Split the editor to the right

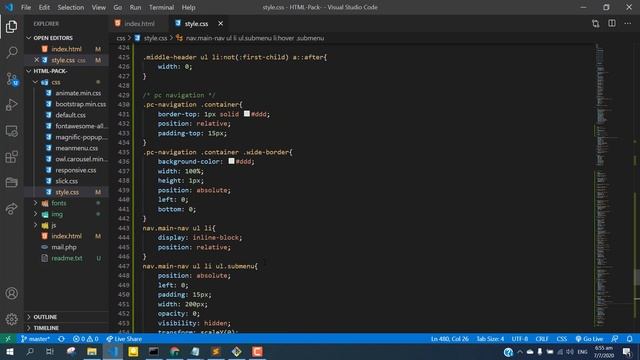(x=612, y=23)
